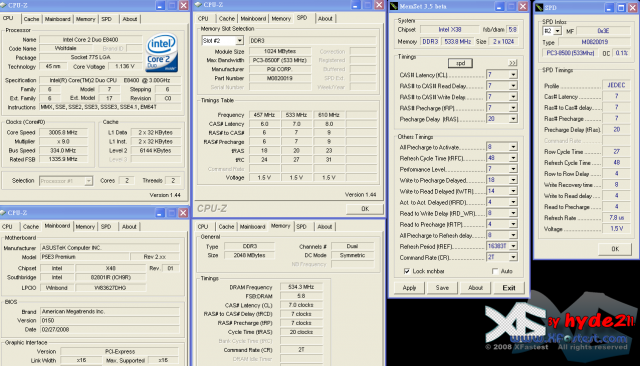Open the CAS# Latency (tCL) dropdown
Viewport: 640px width, 366px height.
point(513,75)
